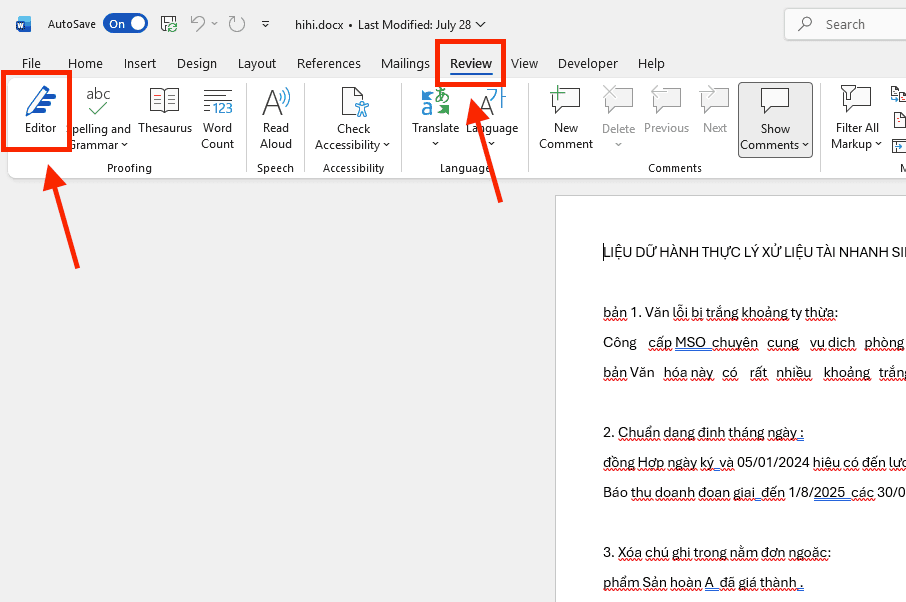
Task: Click the Search input box
Action: [845, 24]
